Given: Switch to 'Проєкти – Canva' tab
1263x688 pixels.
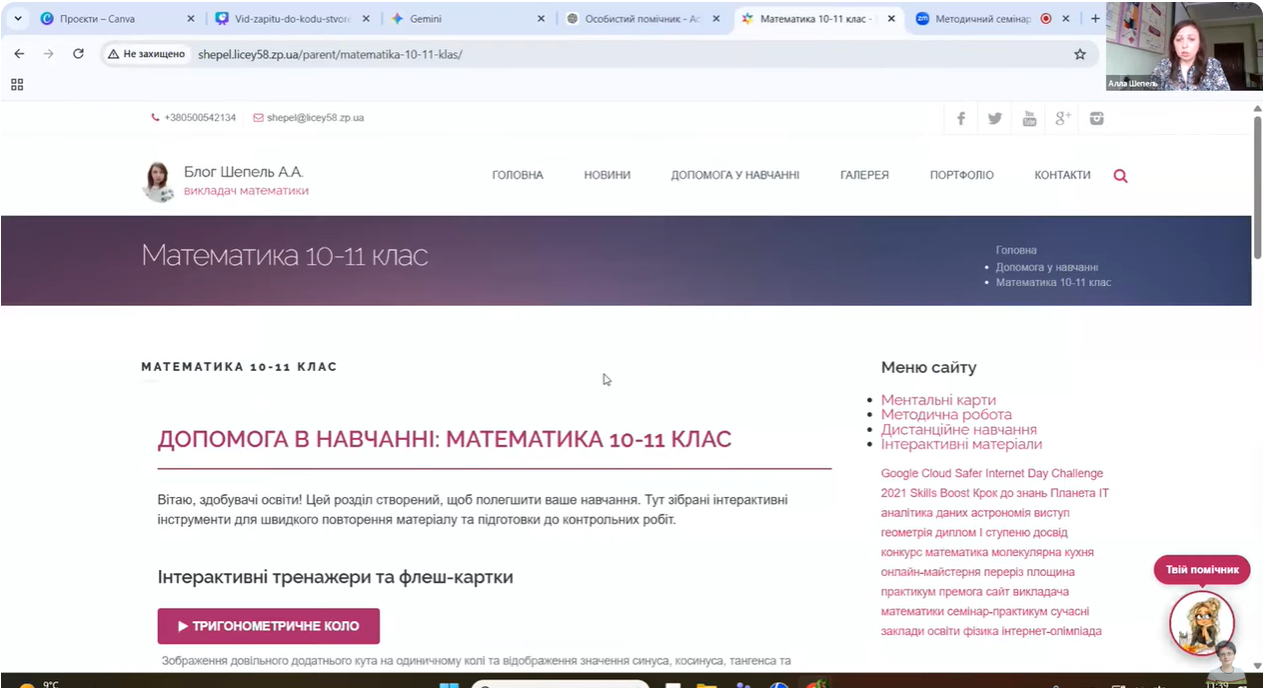Looking at the screenshot, I should pos(110,19).
